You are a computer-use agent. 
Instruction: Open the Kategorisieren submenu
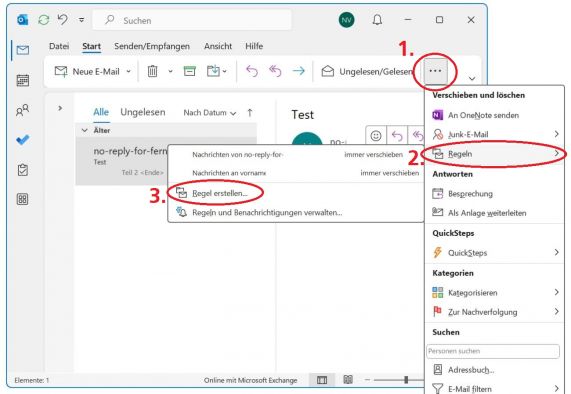(x=494, y=292)
